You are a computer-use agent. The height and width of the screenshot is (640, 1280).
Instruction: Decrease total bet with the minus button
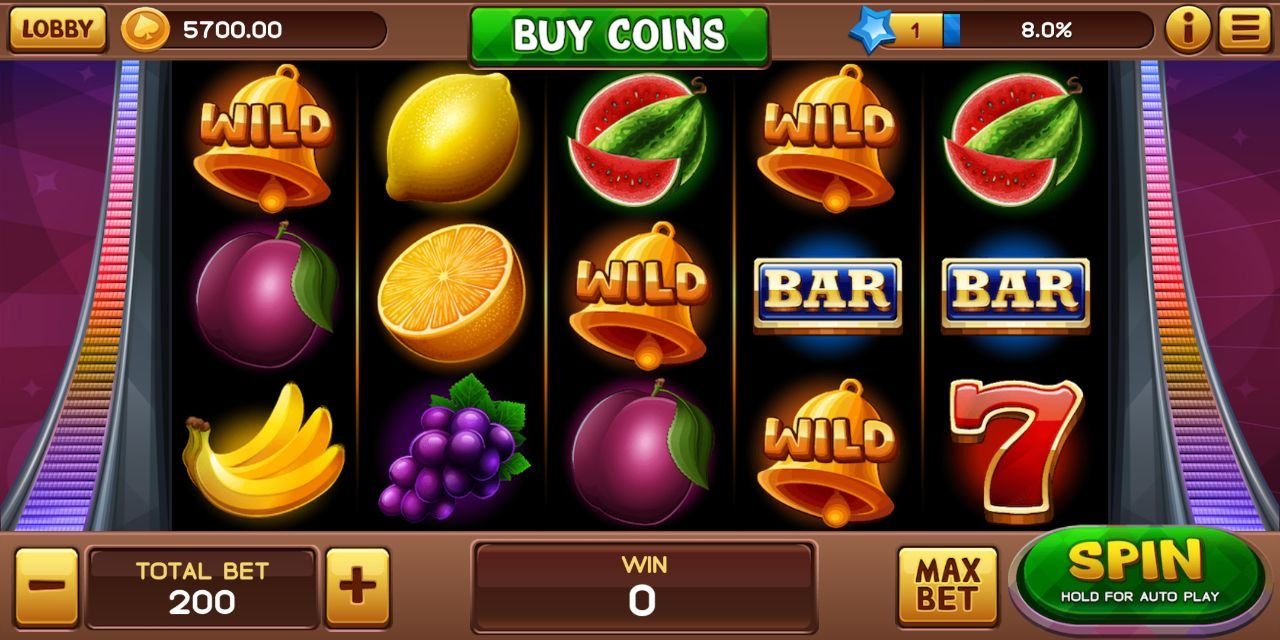tap(46, 587)
